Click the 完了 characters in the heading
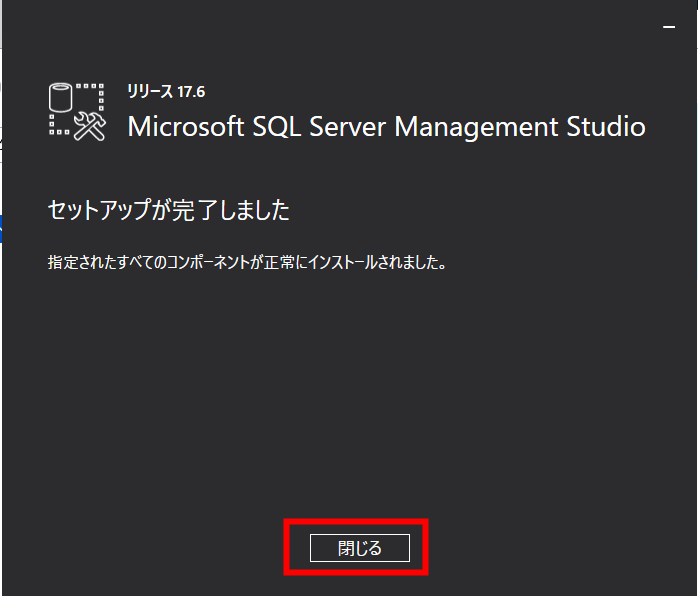The height and width of the screenshot is (596, 698). click(195, 210)
